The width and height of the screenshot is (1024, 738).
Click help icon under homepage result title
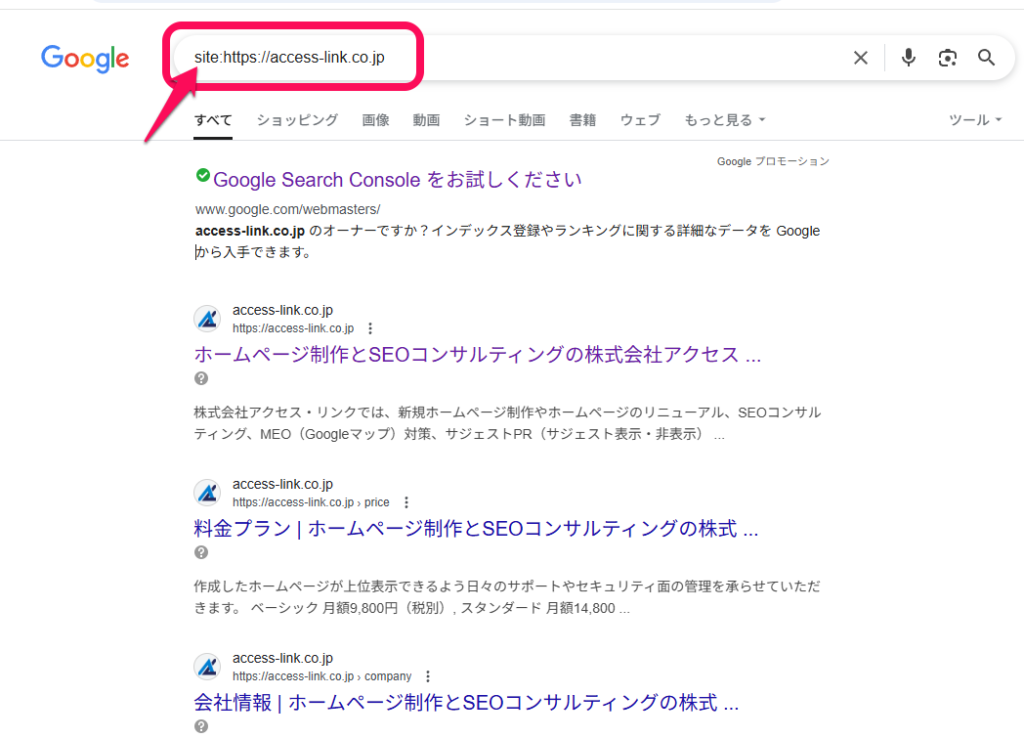(201, 378)
